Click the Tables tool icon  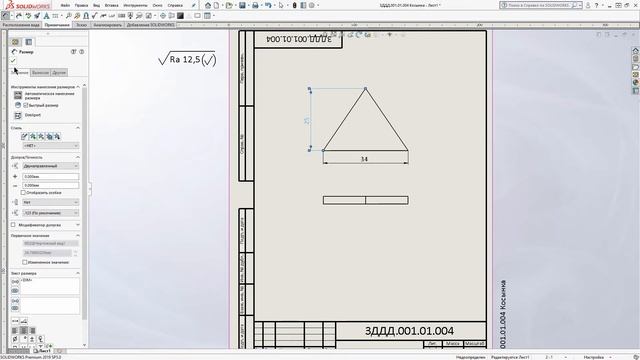[207, 16]
